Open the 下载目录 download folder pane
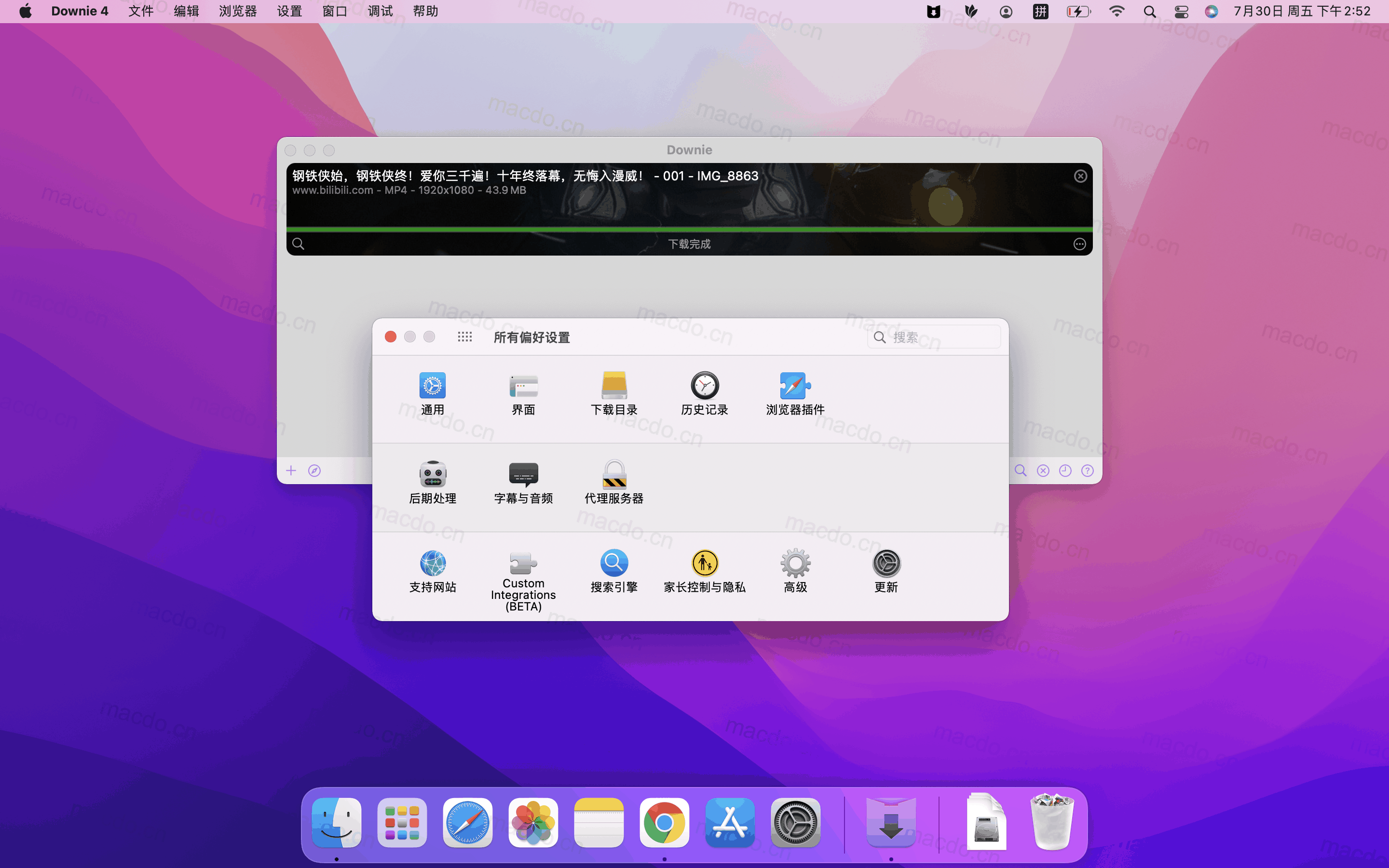This screenshot has height=868, width=1389. pyautogui.click(x=613, y=394)
